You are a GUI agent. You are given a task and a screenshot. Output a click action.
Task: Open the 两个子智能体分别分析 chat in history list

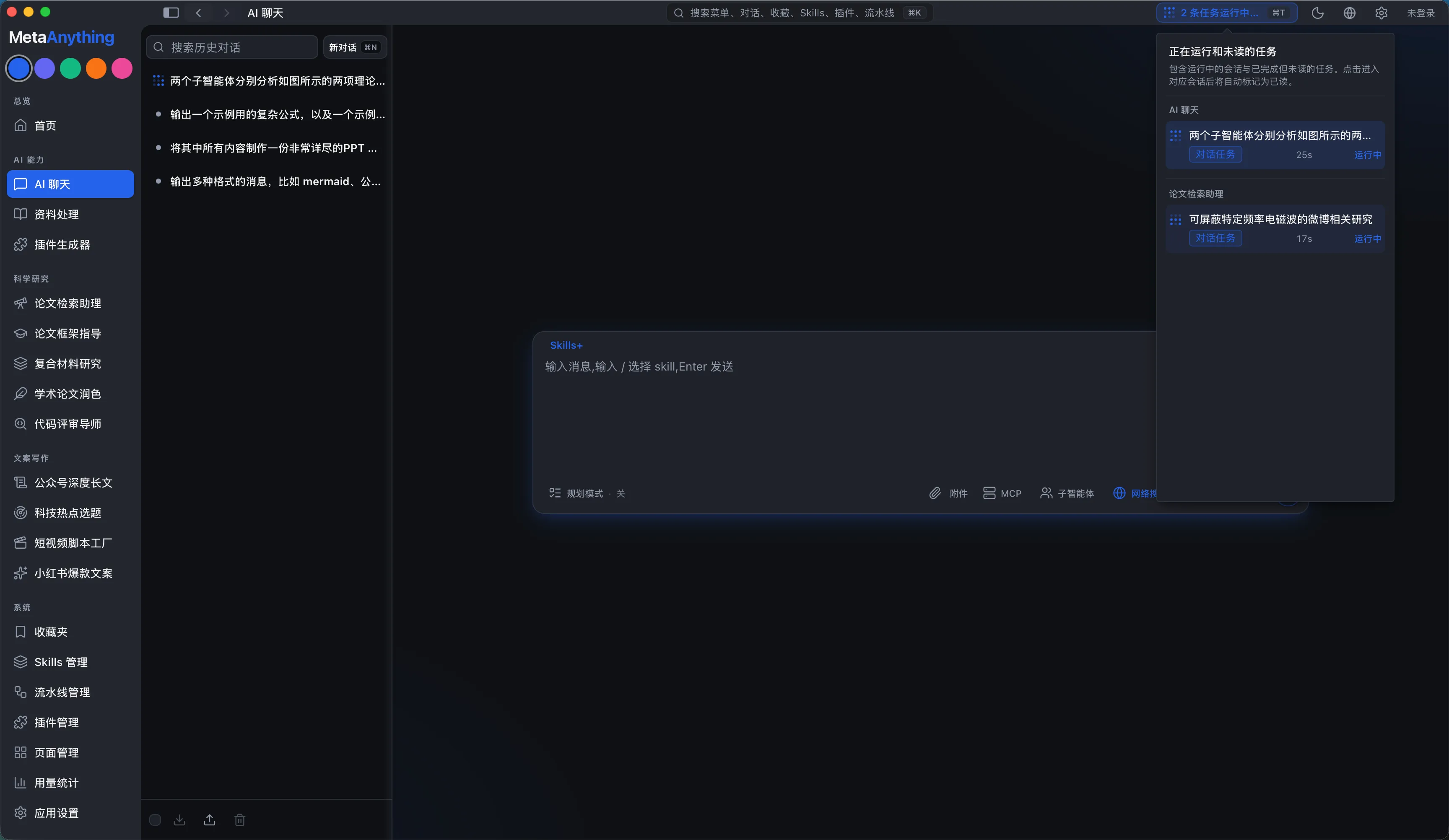click(267, 81)
